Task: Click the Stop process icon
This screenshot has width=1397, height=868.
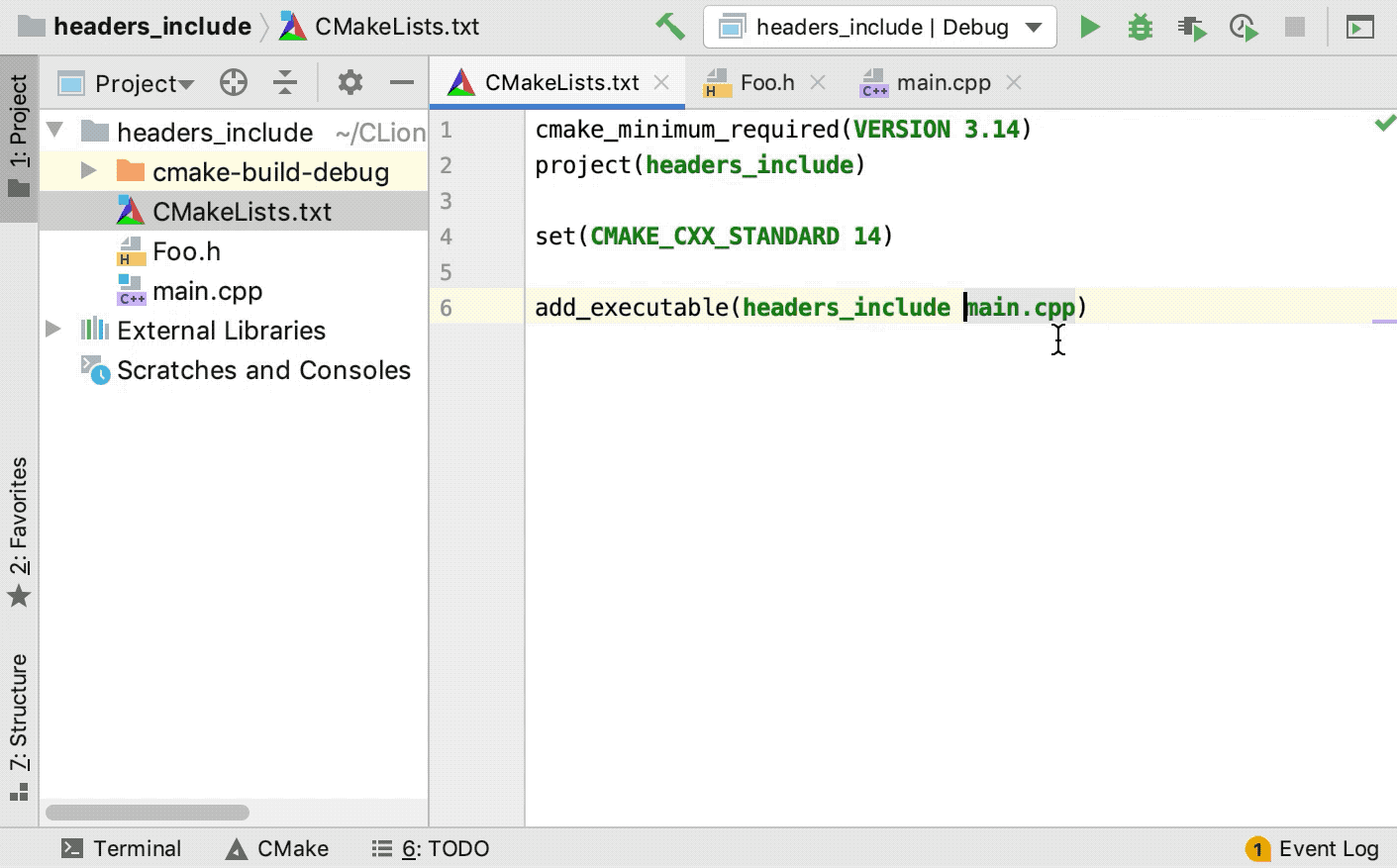Action: pos(1295,27)
